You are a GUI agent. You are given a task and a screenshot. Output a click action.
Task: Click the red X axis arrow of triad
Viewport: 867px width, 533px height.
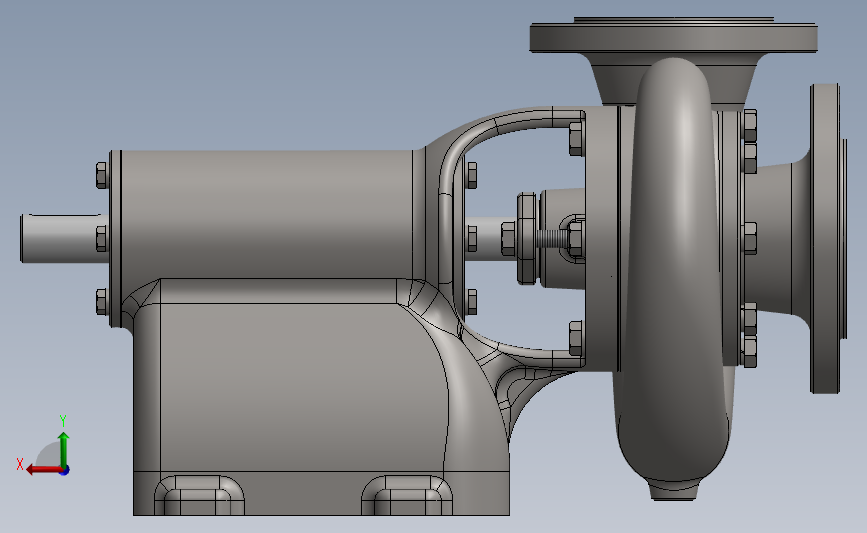[43, 469]
